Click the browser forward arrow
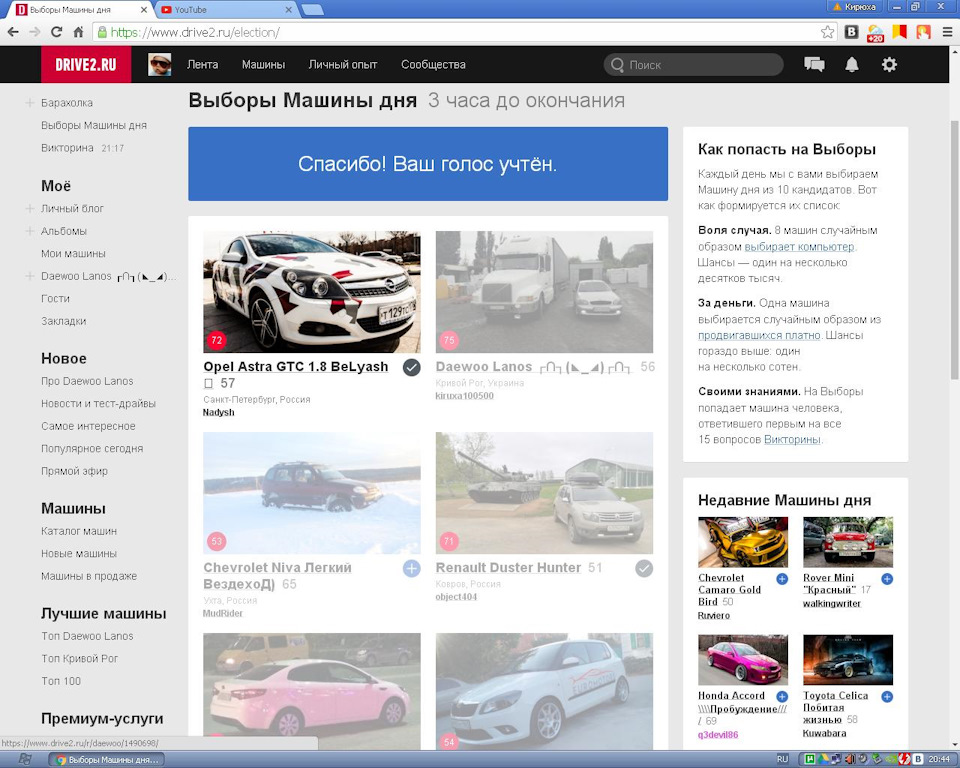This screenshot has height=768, width=960. click(x=35, y=32)
